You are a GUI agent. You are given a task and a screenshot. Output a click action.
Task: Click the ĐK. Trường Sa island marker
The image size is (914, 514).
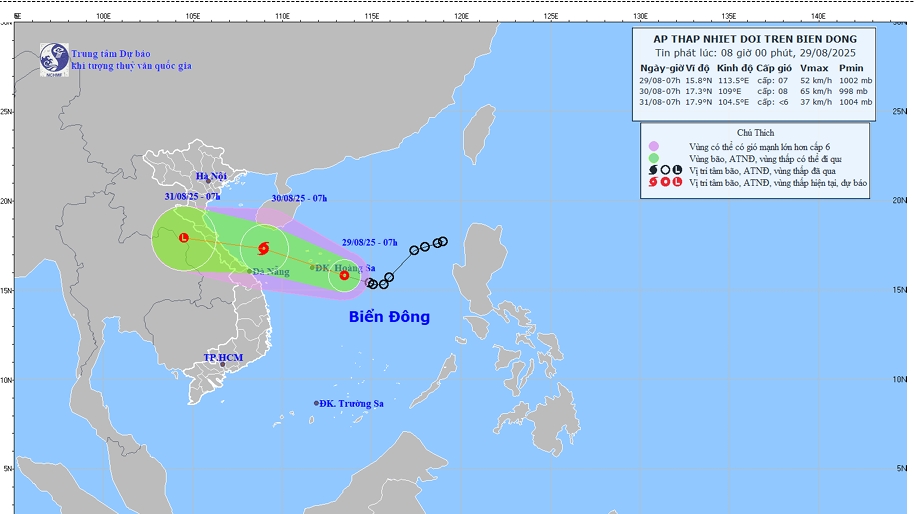(316, 403)
